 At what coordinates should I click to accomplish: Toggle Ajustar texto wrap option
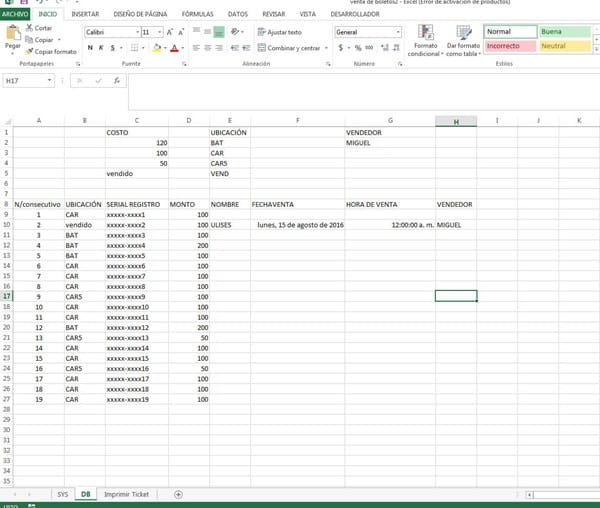point(280,32)
